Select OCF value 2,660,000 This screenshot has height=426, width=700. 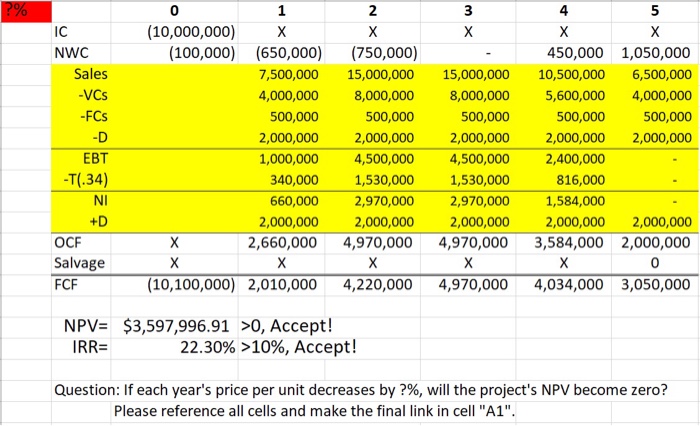282,242
